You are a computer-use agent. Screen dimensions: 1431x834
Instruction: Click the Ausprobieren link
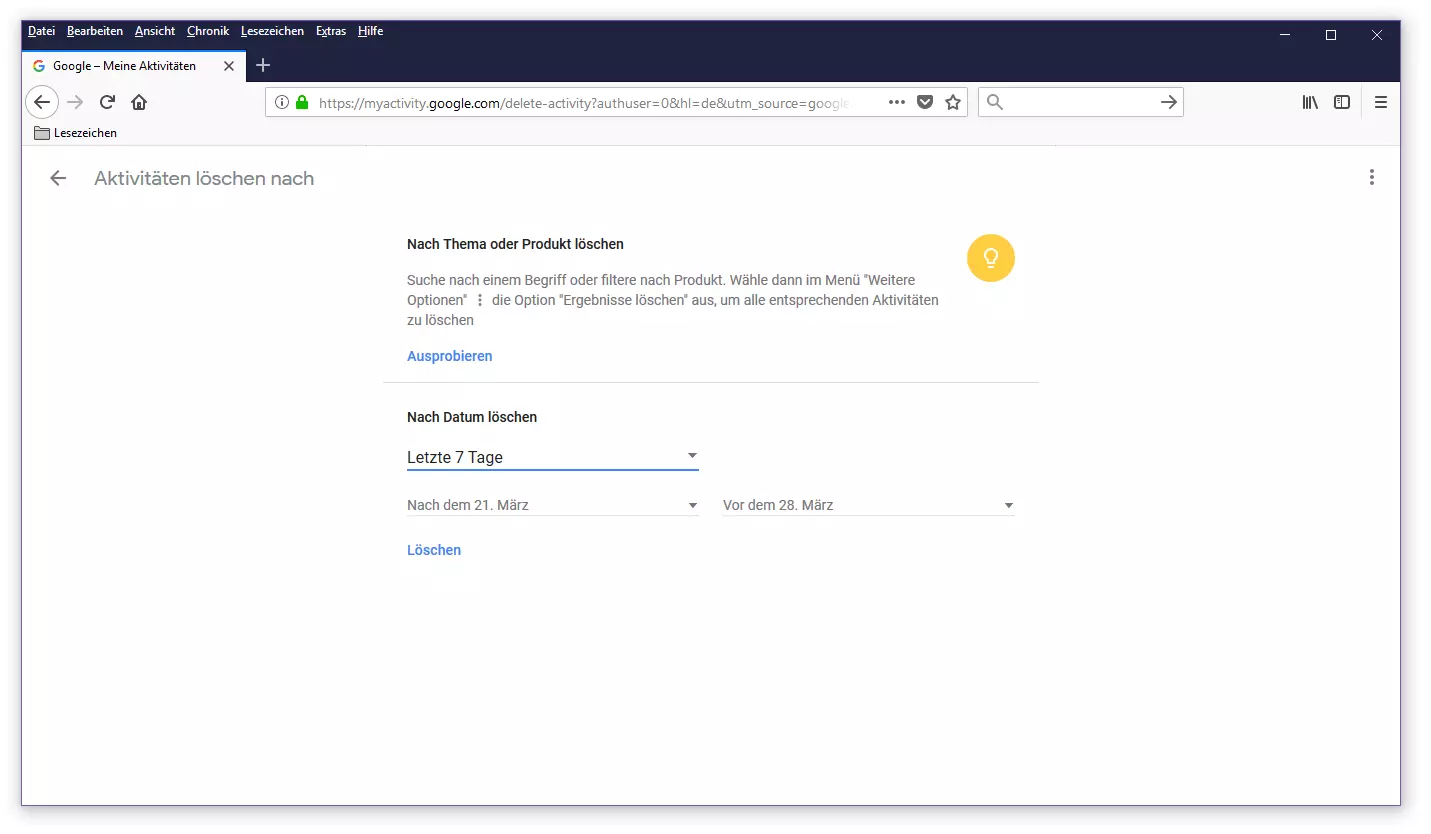[450, 356]
